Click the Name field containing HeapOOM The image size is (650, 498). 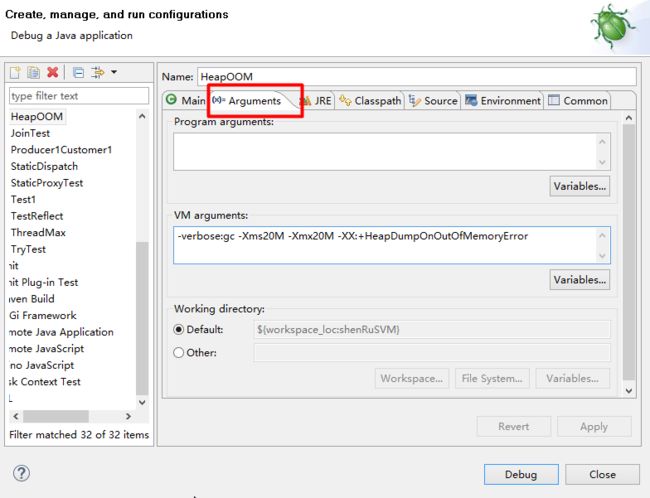[417, 77]
